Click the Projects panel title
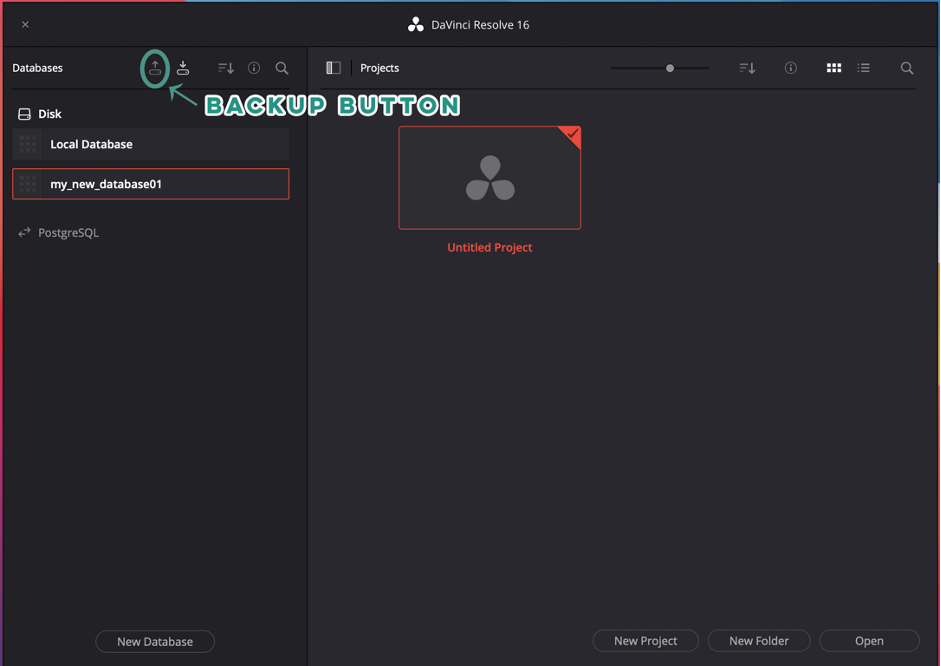 coord(379,68)
